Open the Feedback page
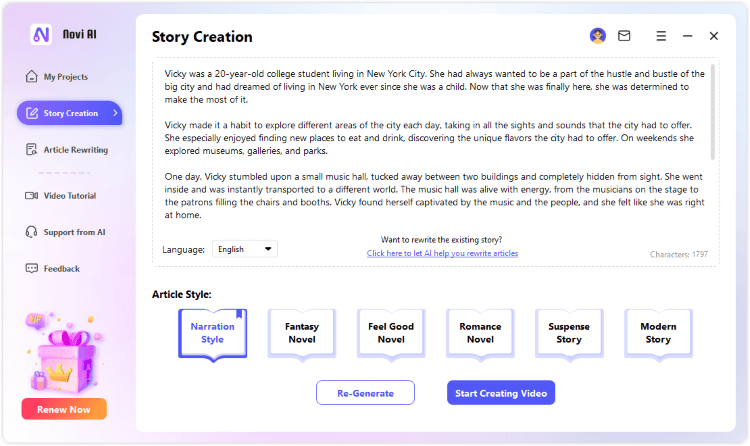750x446 pixels. [x=53, y=268]
